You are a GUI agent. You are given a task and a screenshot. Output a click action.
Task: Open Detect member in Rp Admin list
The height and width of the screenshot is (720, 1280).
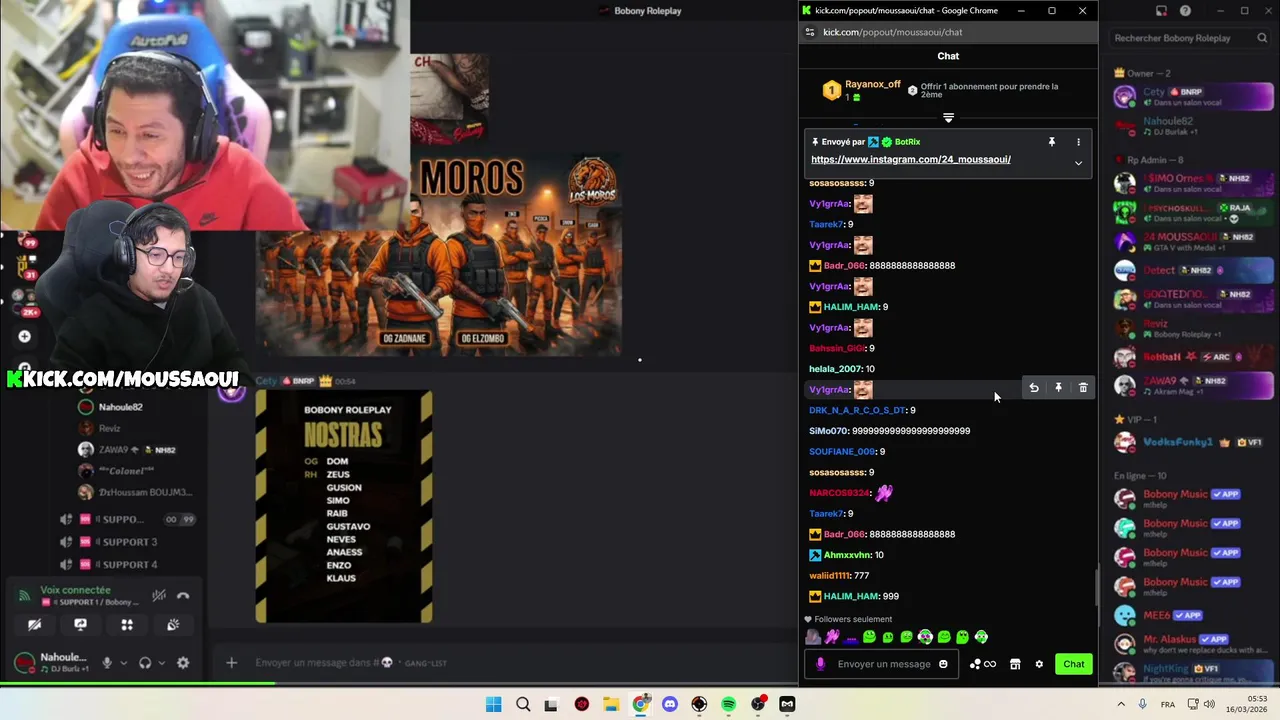point(1194,270)
